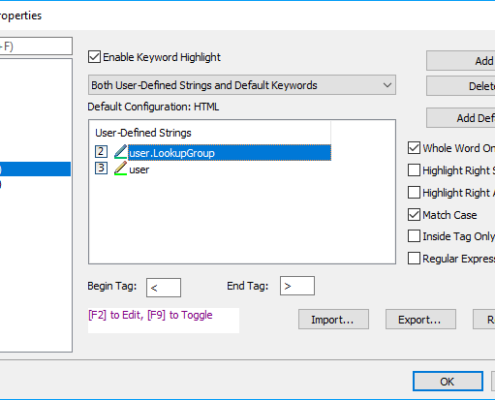Click the Begin Tag input field
The image size is (495, 400).
163,287
